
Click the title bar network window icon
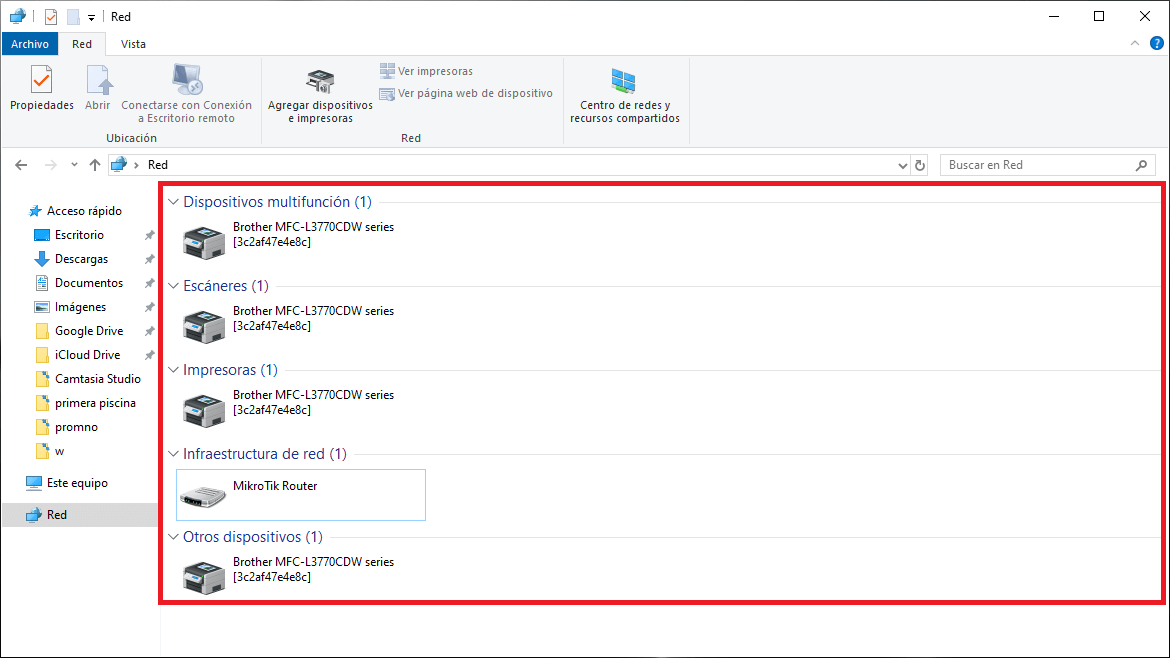(x=18, y=16)
